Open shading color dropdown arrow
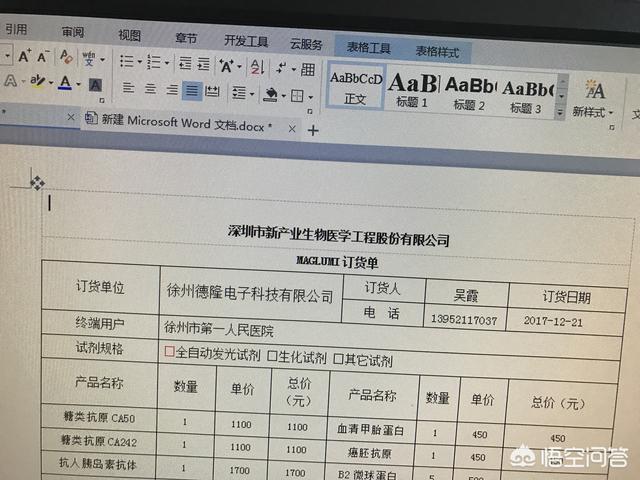 [x=283, y=96]
